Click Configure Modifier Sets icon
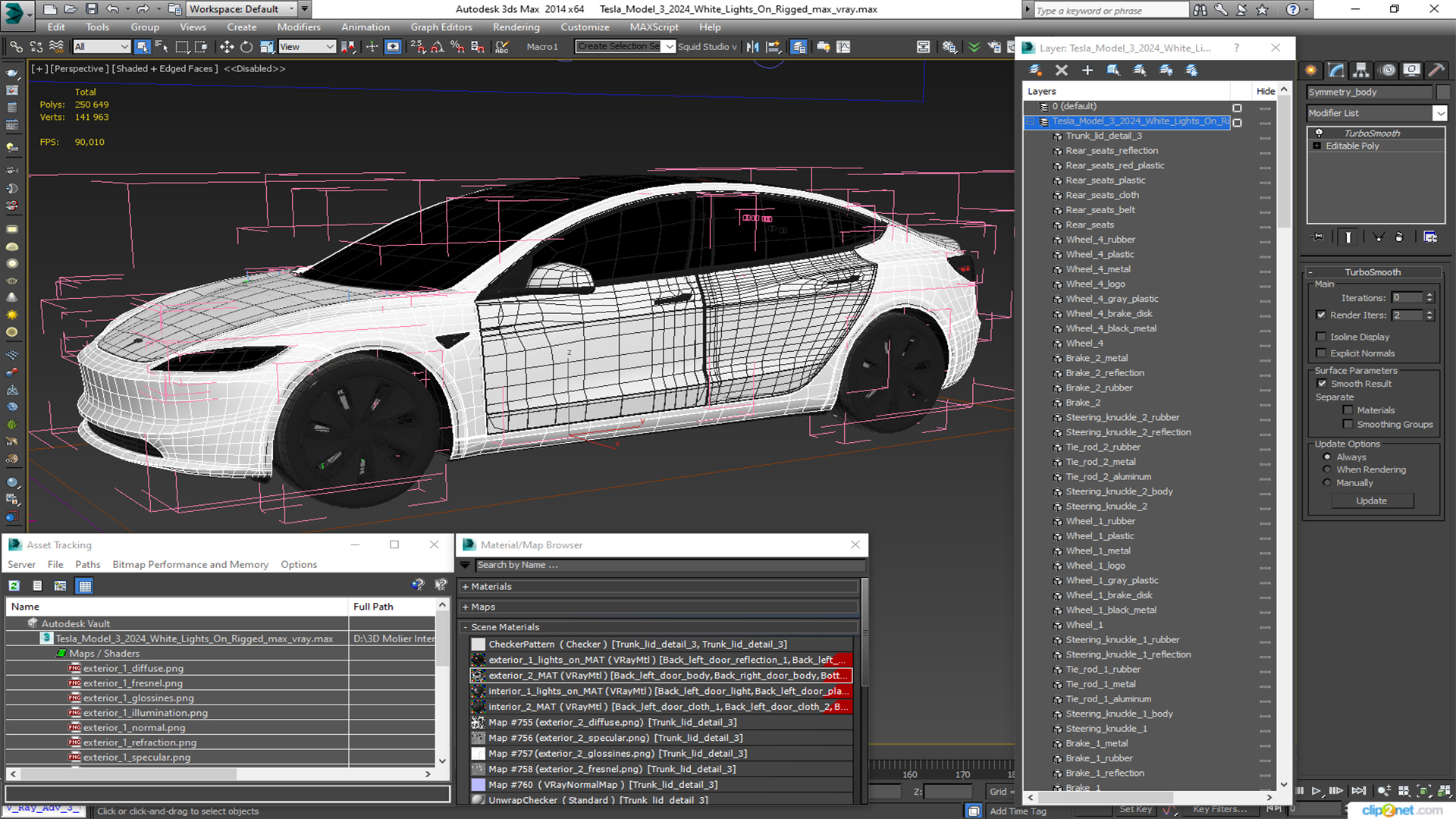Screen dimensions: 1456x819 pos(1430,237)
